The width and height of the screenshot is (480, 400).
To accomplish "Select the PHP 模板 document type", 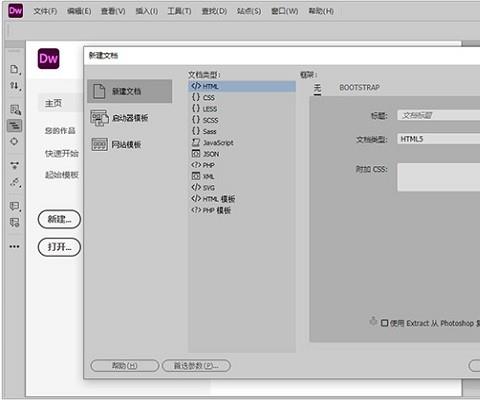I will (x=242, y=210).
